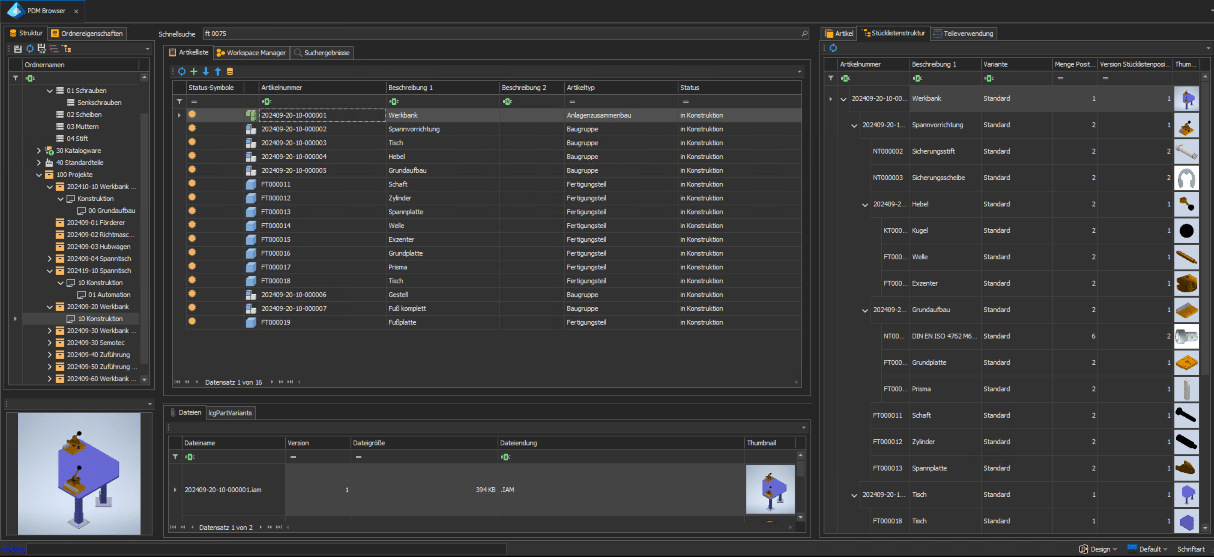Click the save icon in Struktur toolbar
Image resolution: width=1214 pixels, height=557 pixels.
pos(17,48)
